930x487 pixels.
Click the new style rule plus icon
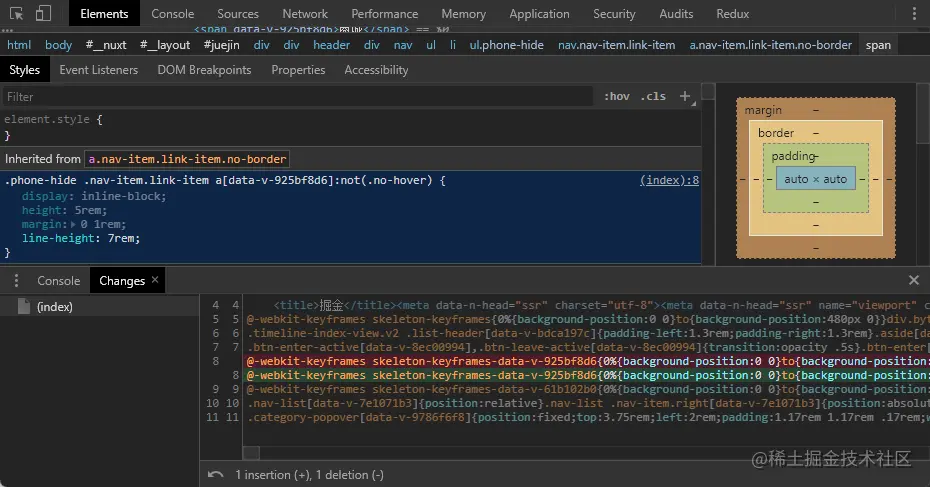point(685,96)
